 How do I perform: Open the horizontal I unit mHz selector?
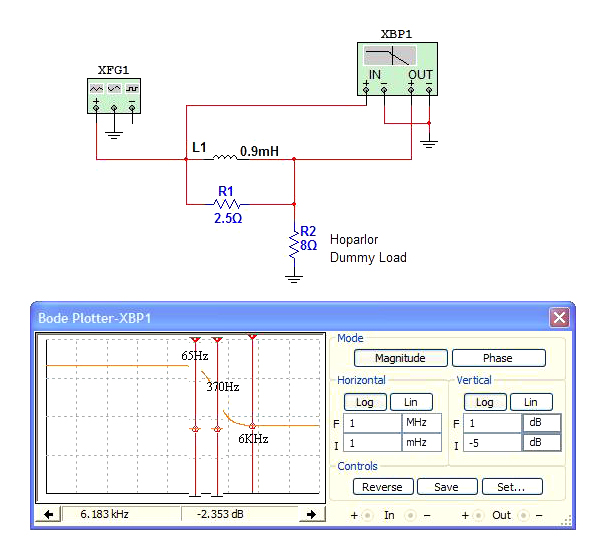tap(420, 443)
